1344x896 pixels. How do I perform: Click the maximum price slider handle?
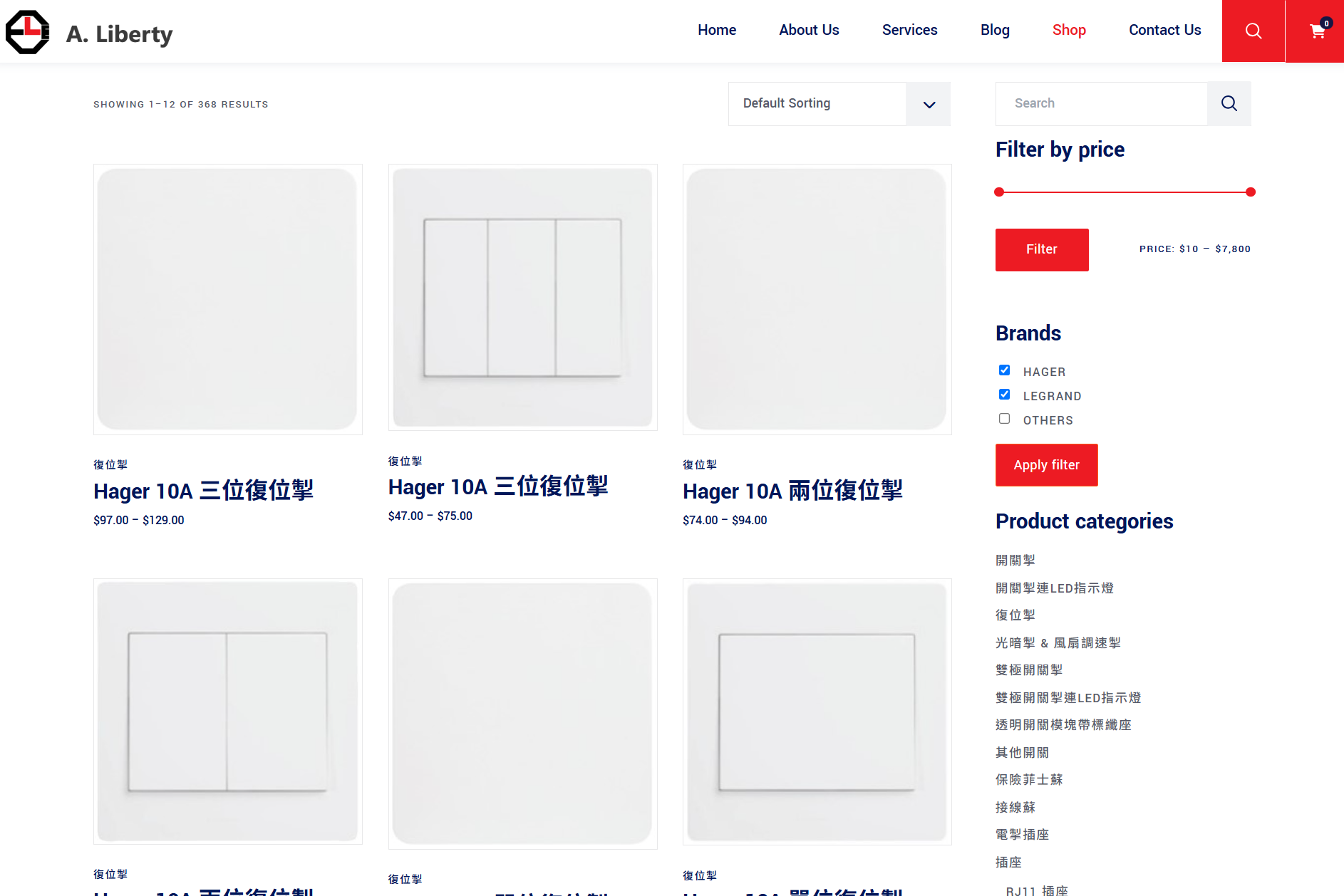point(1250,192)
